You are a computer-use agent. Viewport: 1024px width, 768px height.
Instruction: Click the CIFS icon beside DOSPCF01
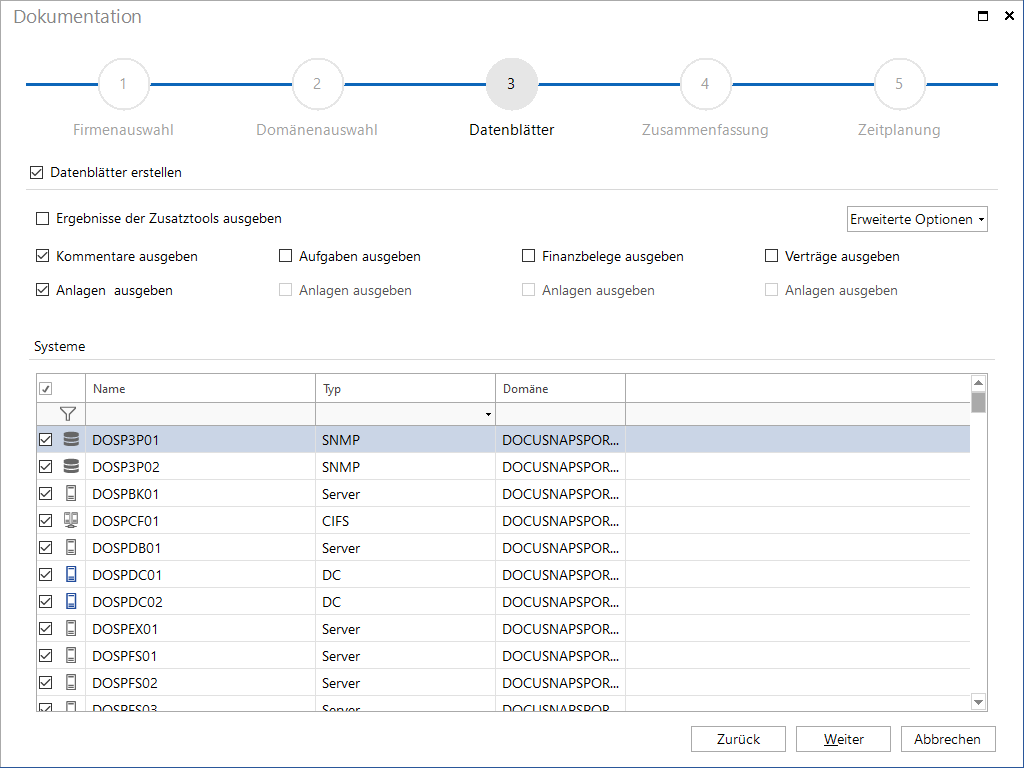[71, 520]
